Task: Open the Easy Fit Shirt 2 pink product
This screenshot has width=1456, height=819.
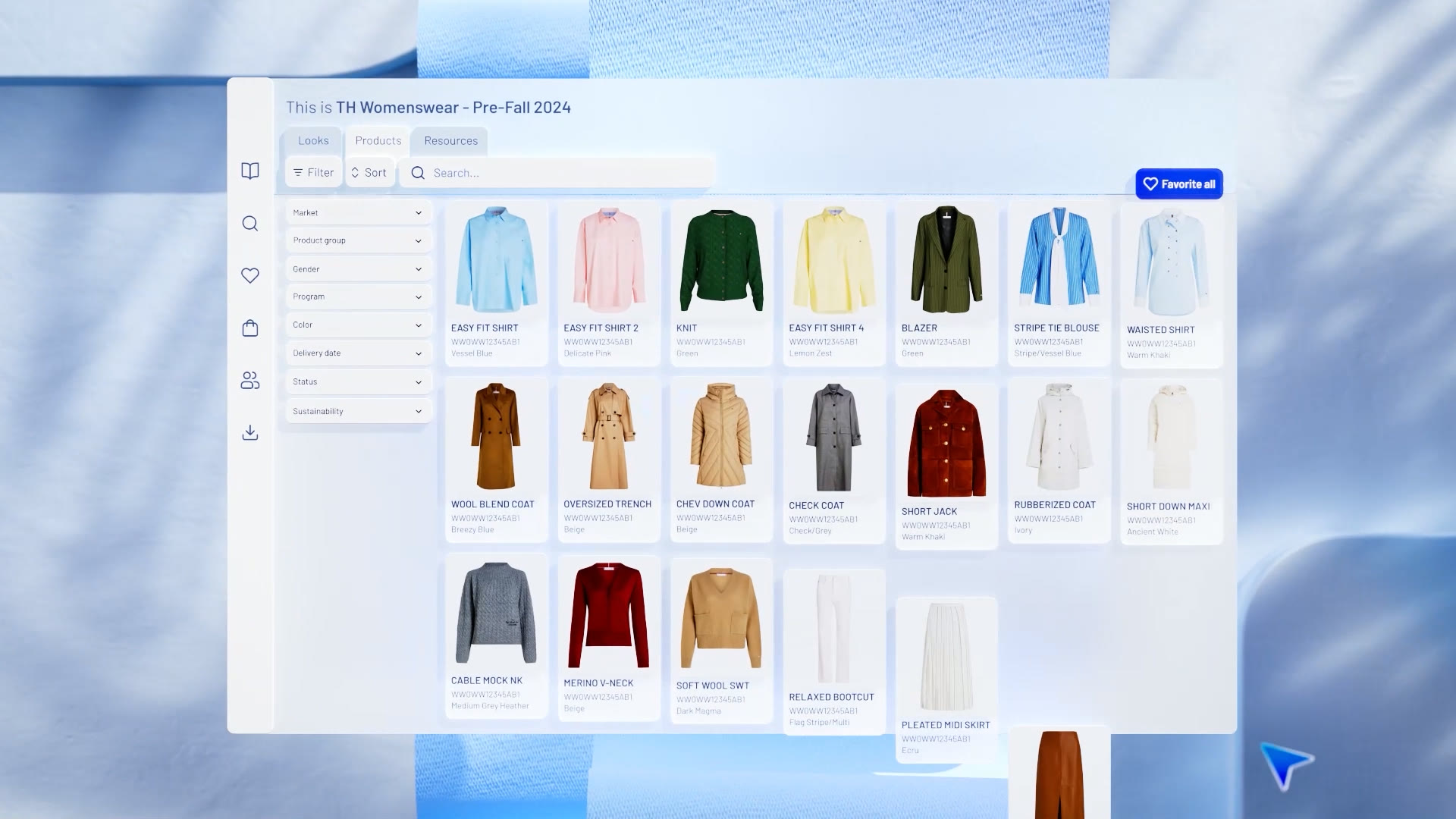Action: click(609, 284)
